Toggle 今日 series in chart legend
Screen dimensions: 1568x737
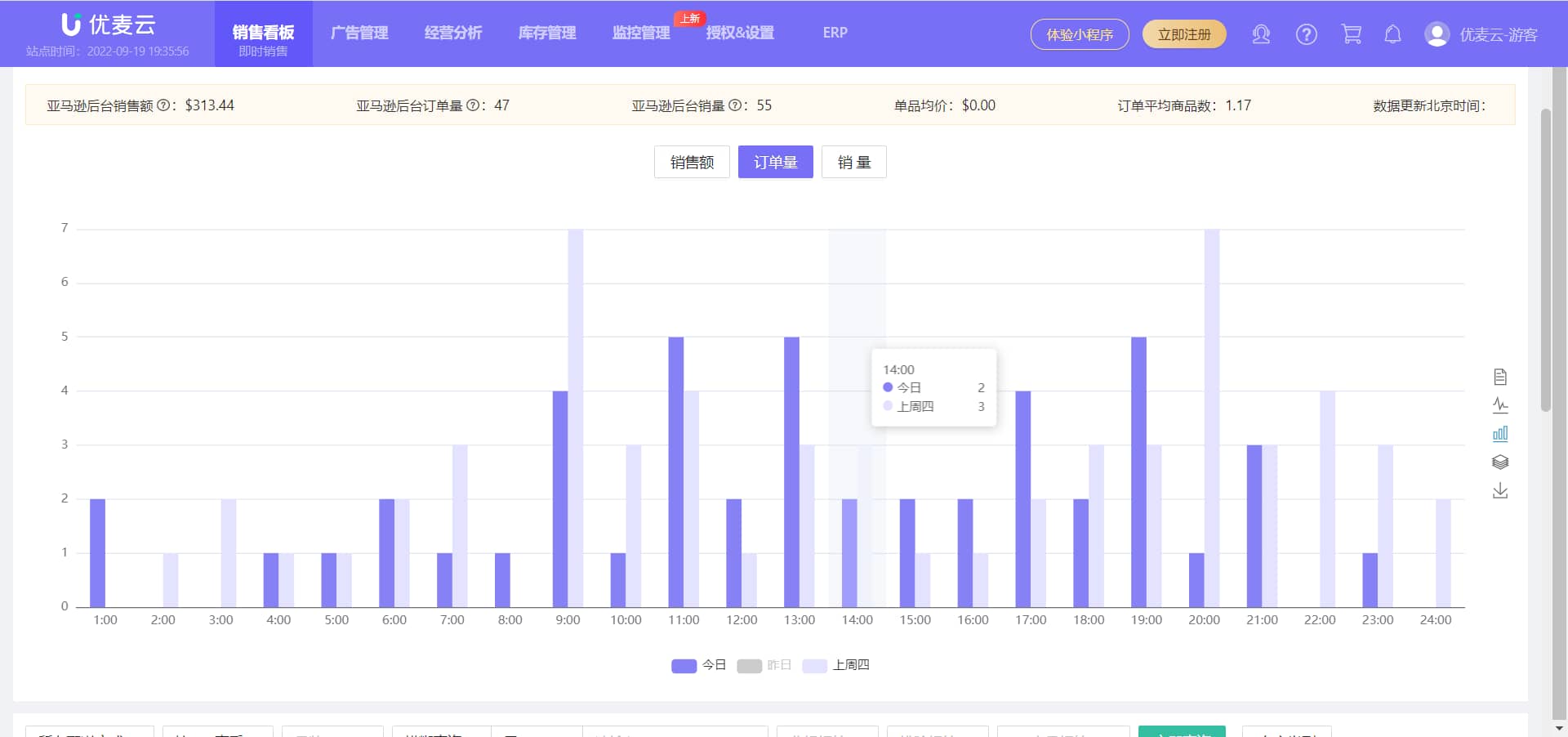pyautogui.click(x=698, y=665)
